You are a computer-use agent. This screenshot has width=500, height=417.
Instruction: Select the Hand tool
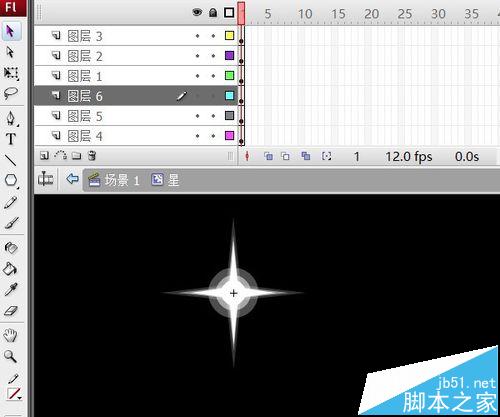10,335
